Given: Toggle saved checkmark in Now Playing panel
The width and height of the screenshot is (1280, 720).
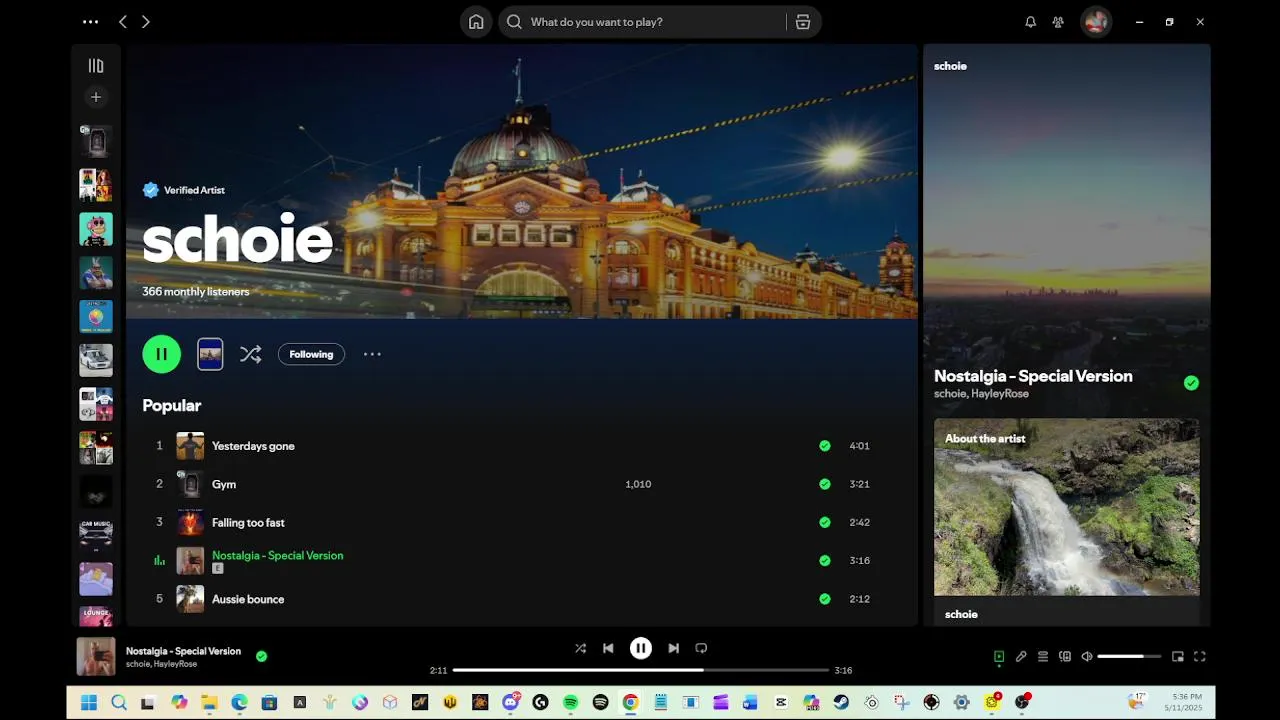Looking at the screenshot, I should pos(1191,383).
